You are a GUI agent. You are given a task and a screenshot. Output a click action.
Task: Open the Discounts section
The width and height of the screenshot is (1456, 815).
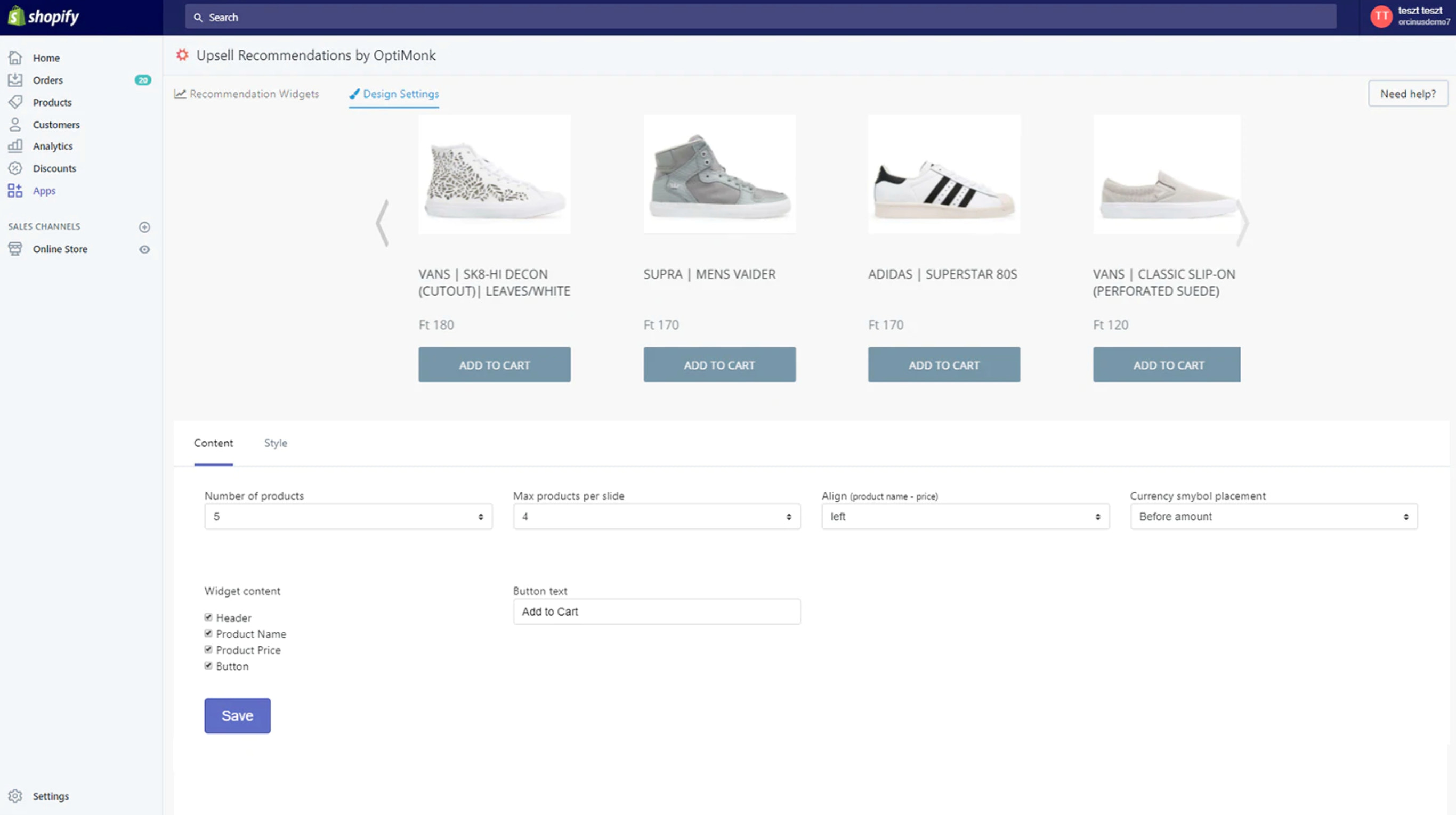coord(54,168)
